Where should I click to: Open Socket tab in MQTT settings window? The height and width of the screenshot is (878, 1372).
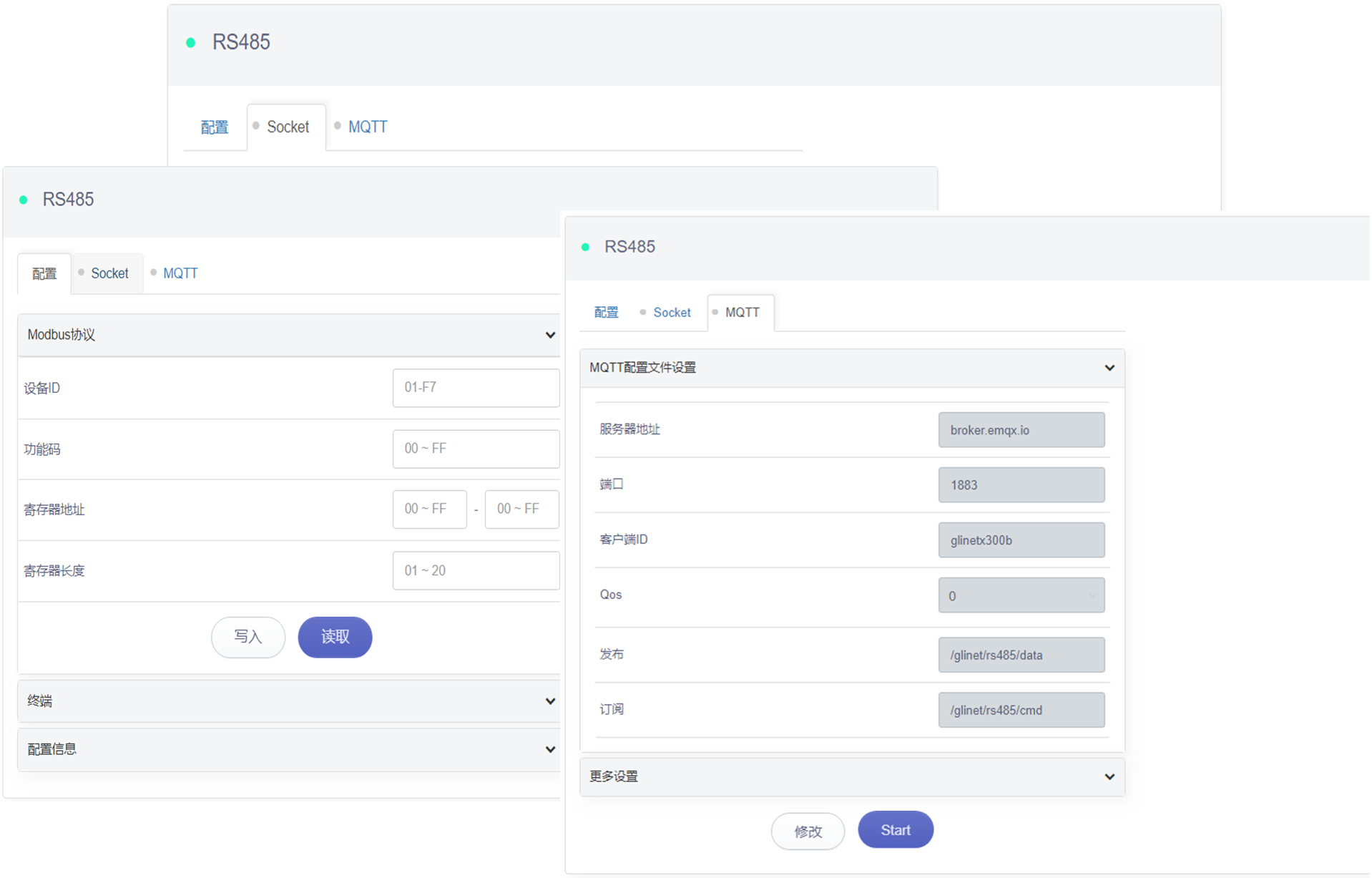point(672,313)
